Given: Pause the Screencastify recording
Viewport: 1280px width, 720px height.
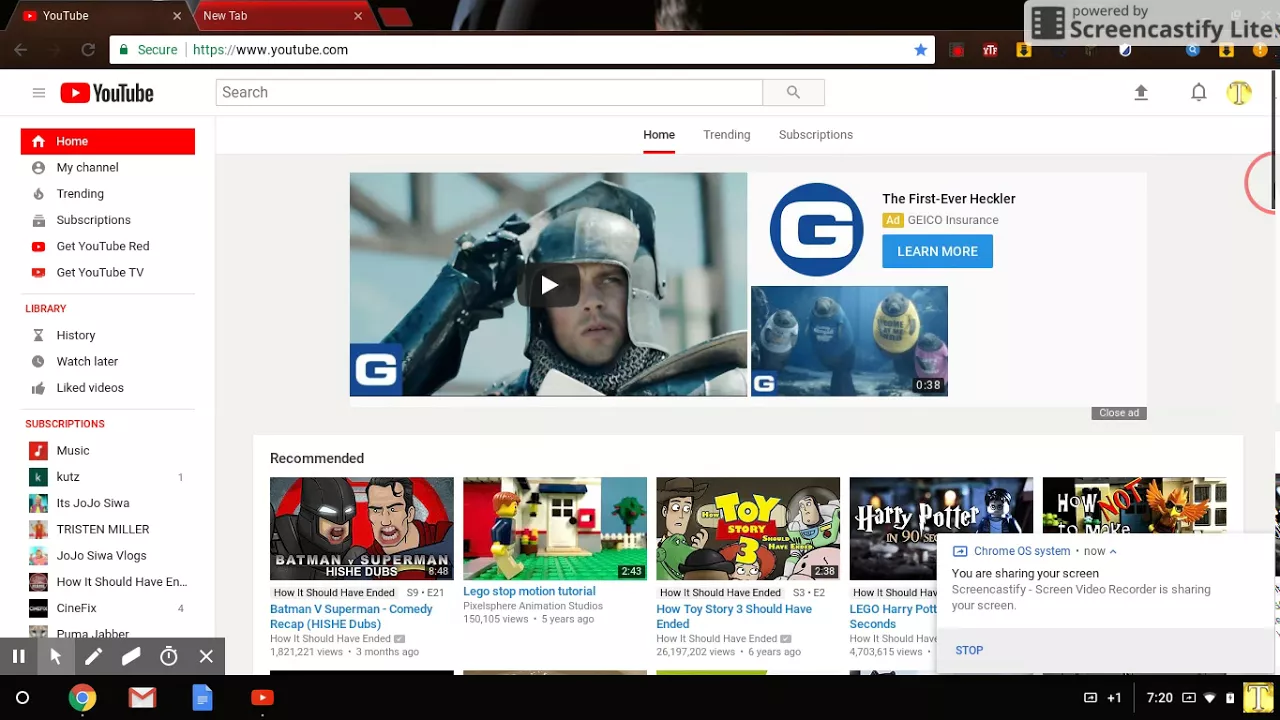Looking at the screenshot, I should [18, 656].
